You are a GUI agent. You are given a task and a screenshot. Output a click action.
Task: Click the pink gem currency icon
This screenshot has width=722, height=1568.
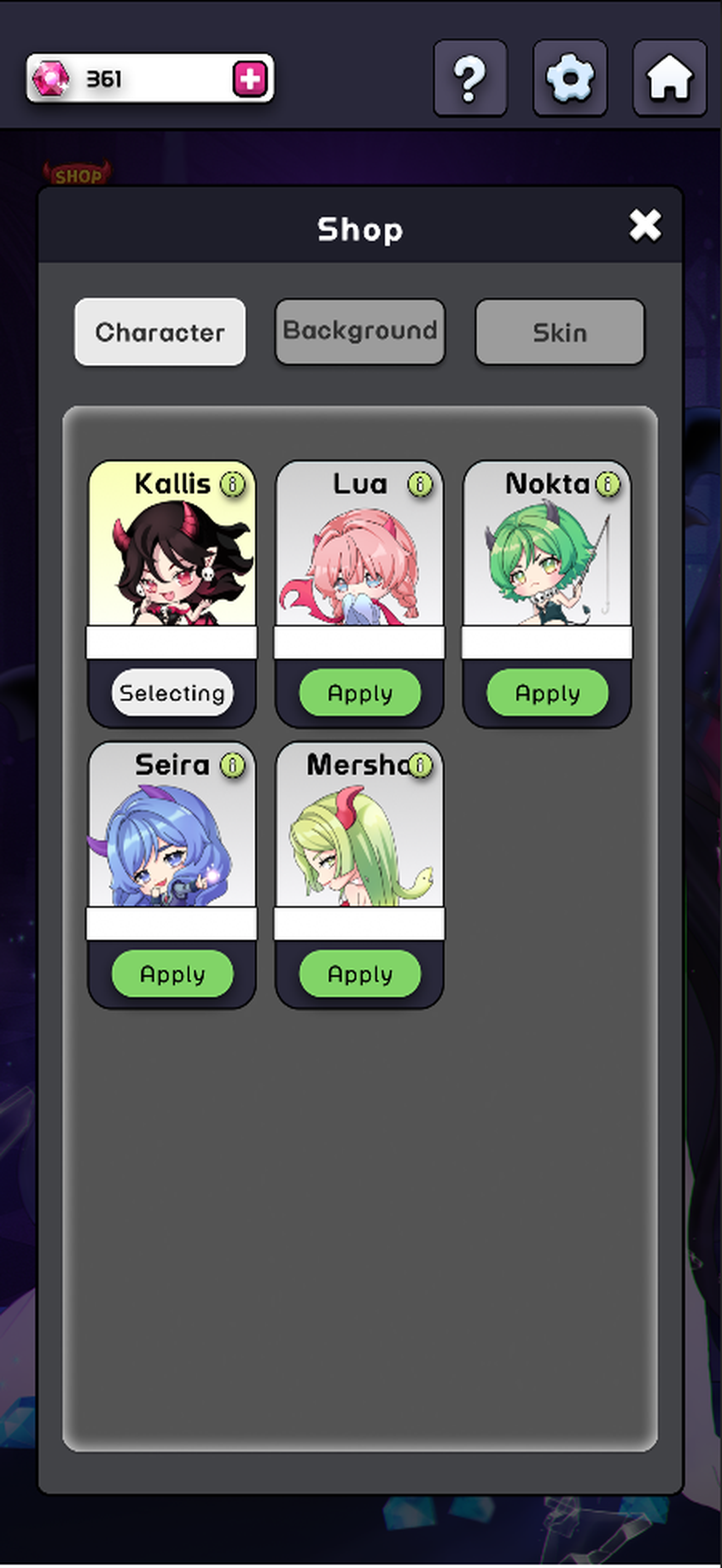click(x=50, y=79)
